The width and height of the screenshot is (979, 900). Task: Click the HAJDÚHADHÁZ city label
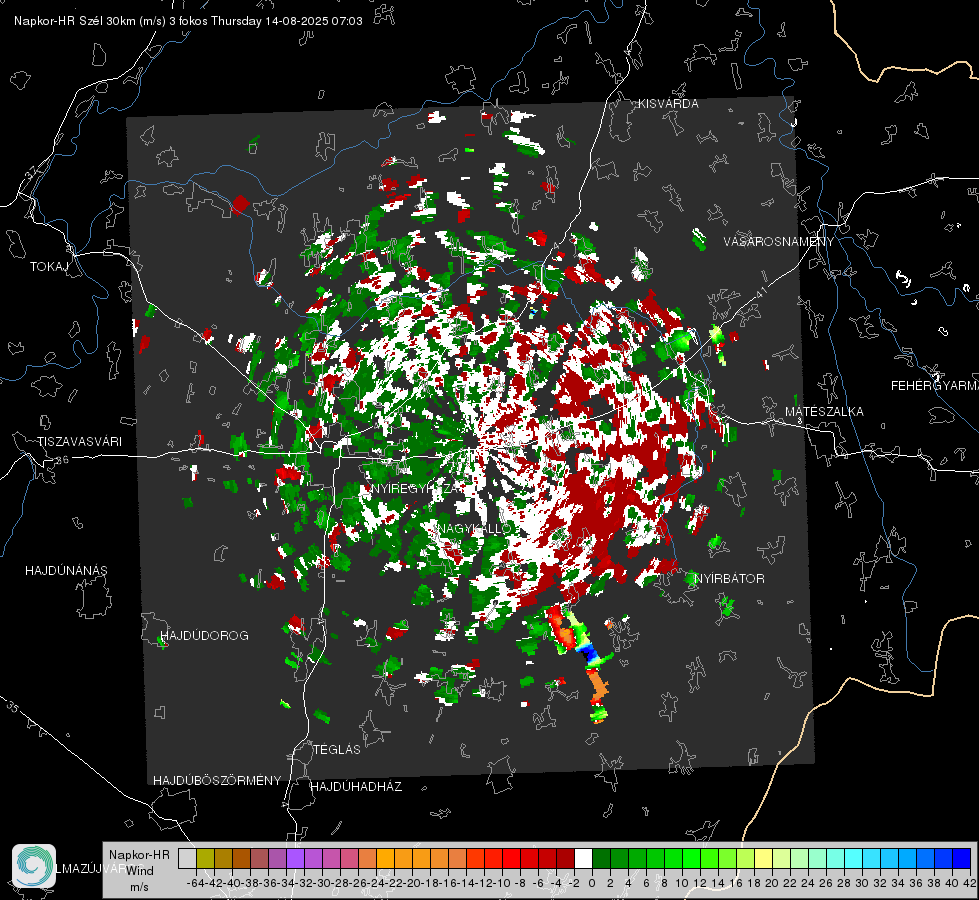(356, 787)
